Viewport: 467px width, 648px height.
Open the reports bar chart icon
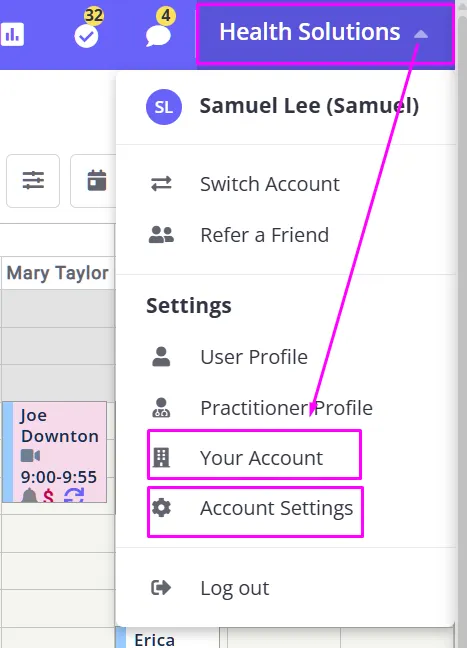pyautogui.click(x=12, y=34)
